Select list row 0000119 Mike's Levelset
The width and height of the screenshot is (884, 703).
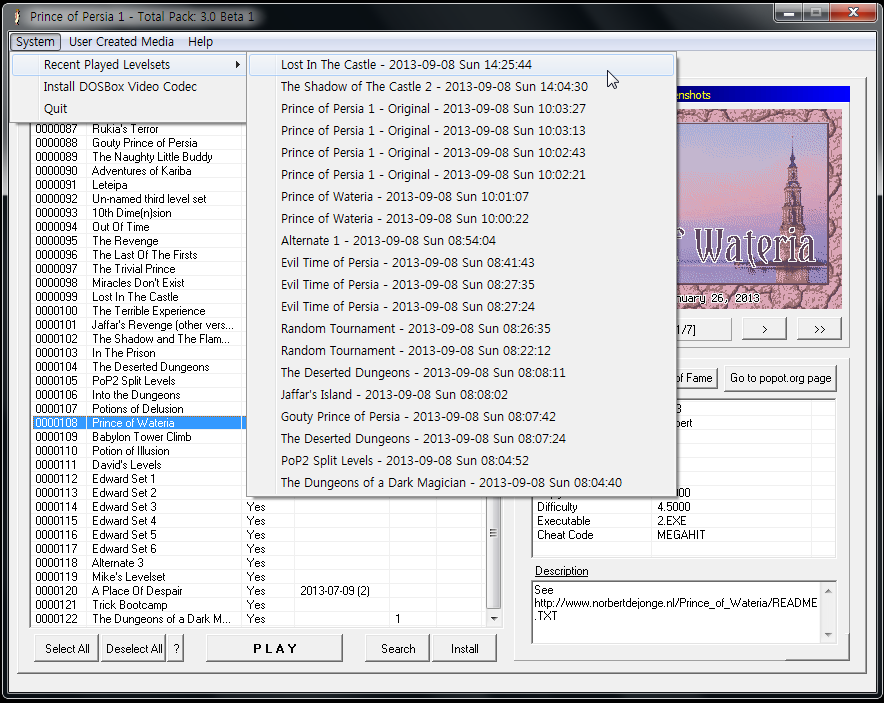pos(258,577)
